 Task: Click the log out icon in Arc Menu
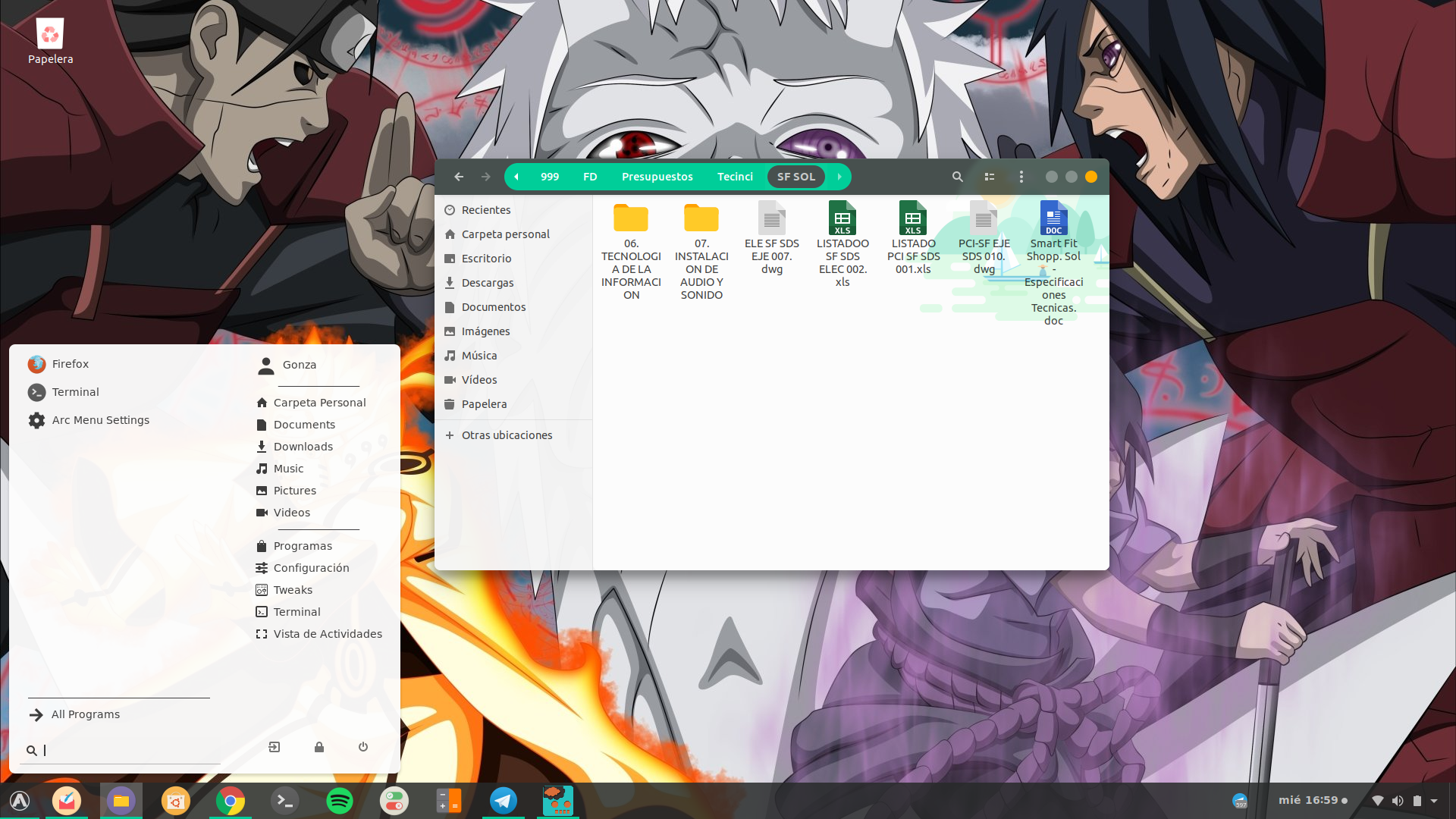(x=275, y=747)
